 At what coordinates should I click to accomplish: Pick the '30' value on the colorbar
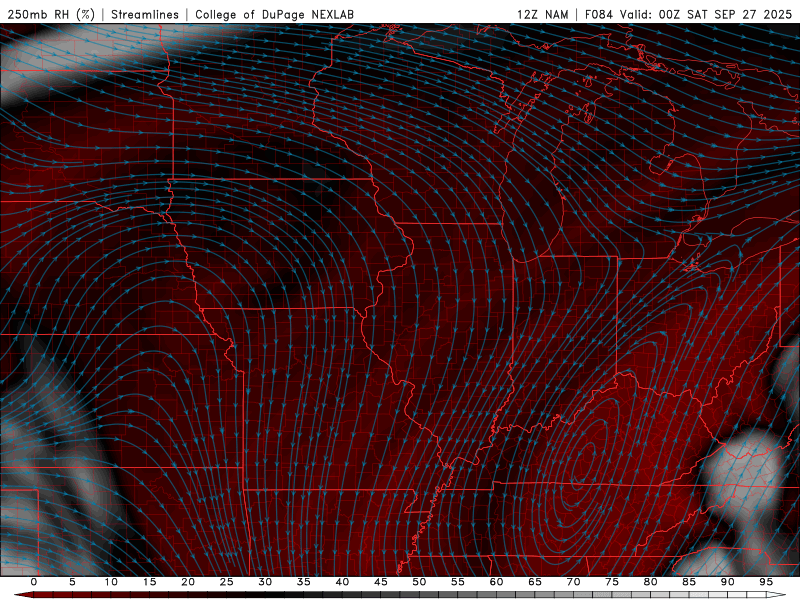(x=265, y=582)
